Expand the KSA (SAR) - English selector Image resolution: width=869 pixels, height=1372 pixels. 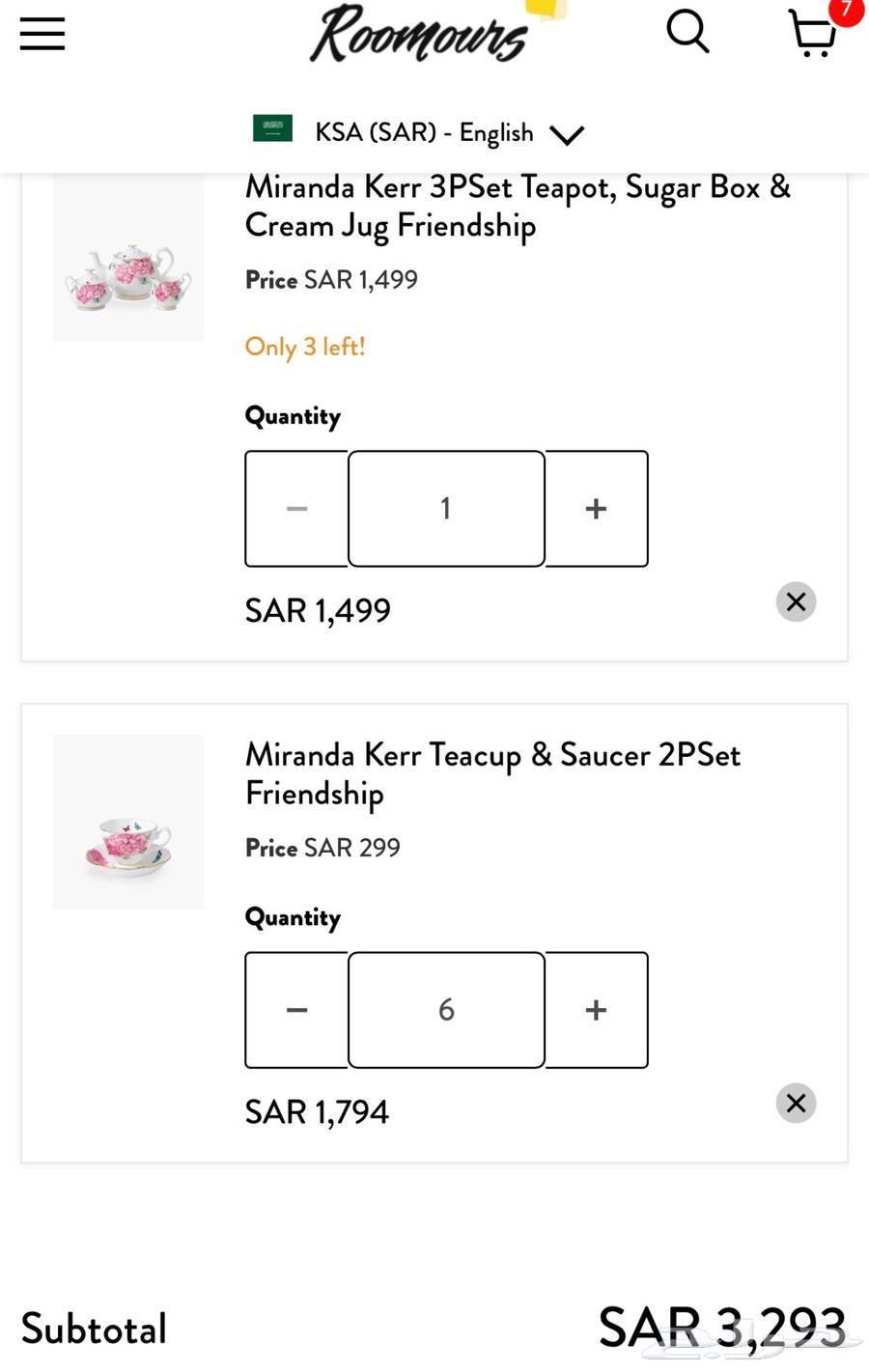tap(424, 132)
